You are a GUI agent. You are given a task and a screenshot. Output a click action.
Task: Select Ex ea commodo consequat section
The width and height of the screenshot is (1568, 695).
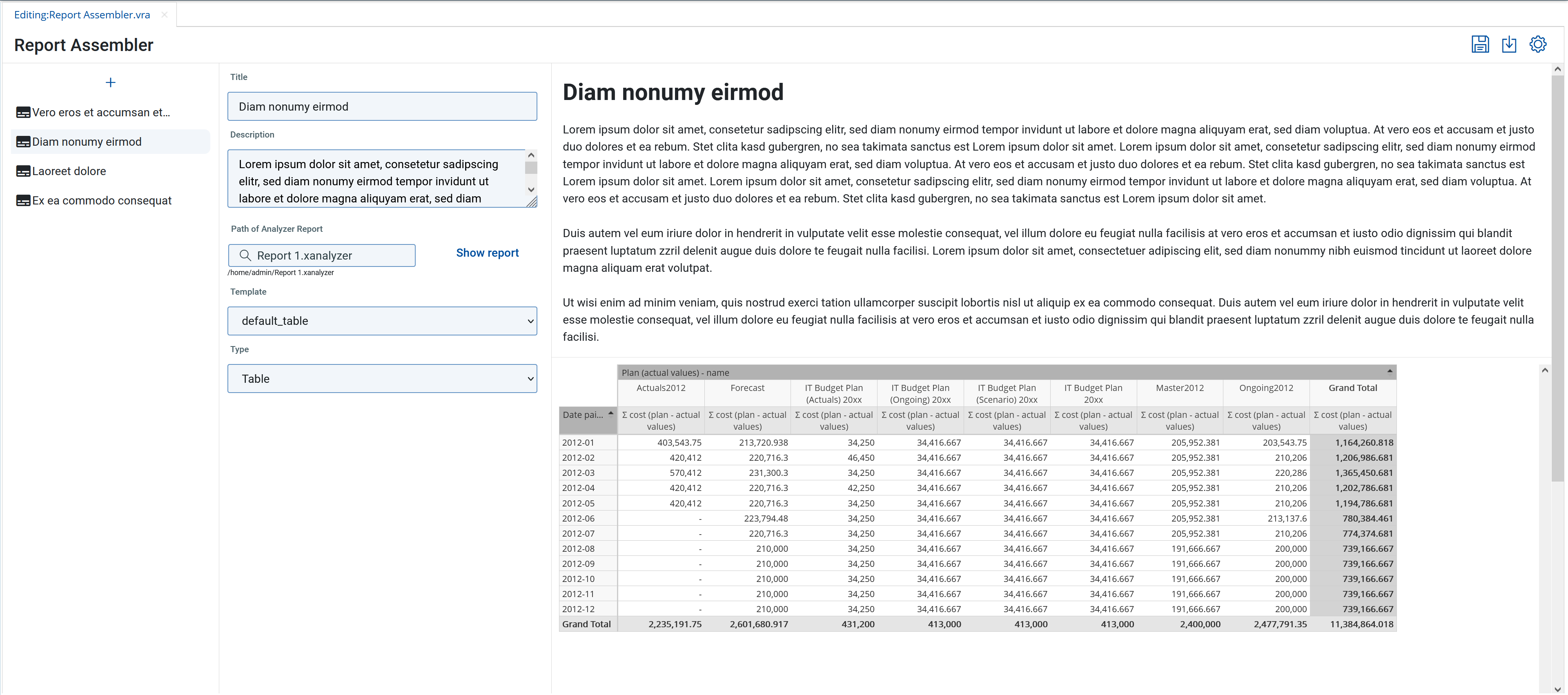tap(110, 201)
